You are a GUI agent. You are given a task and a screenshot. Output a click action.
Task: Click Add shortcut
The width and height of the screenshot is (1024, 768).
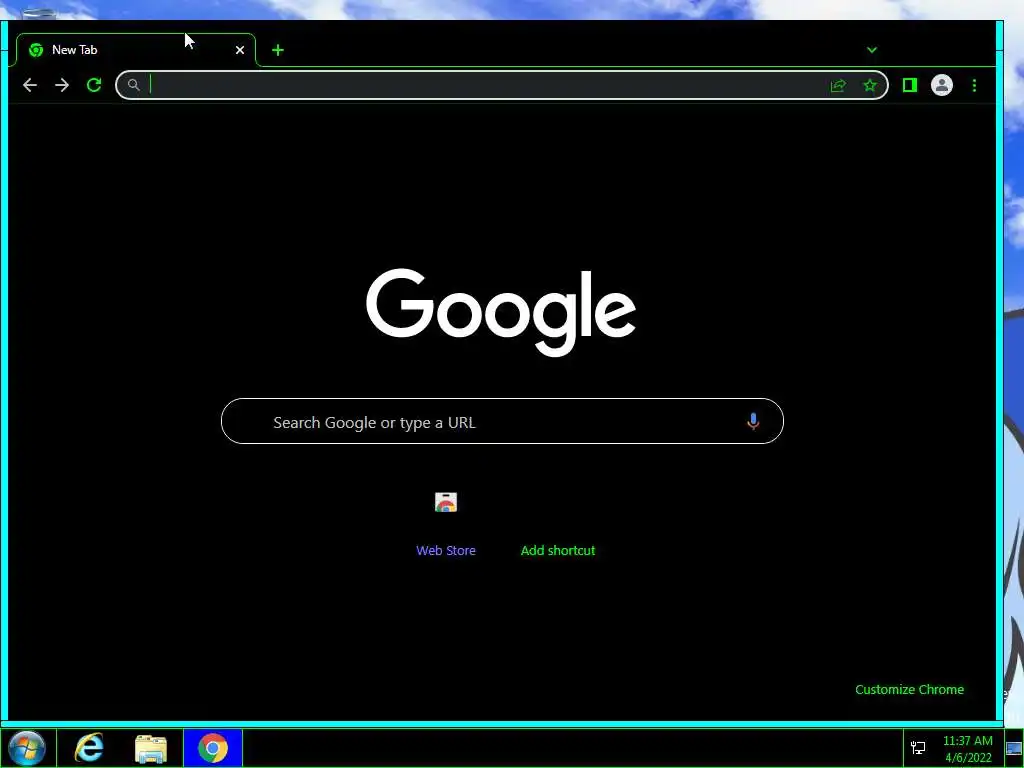[x=558, y=551]
